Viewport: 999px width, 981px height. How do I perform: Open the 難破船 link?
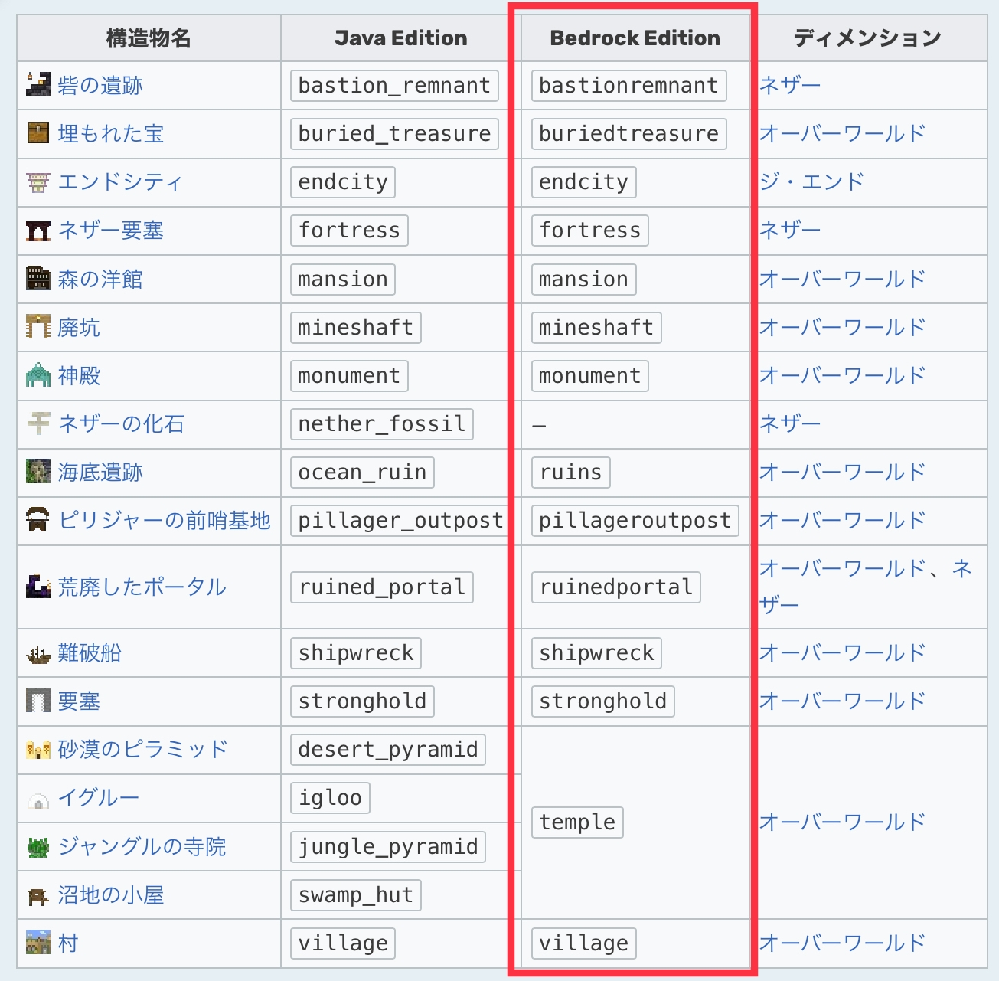coord(89,653)
